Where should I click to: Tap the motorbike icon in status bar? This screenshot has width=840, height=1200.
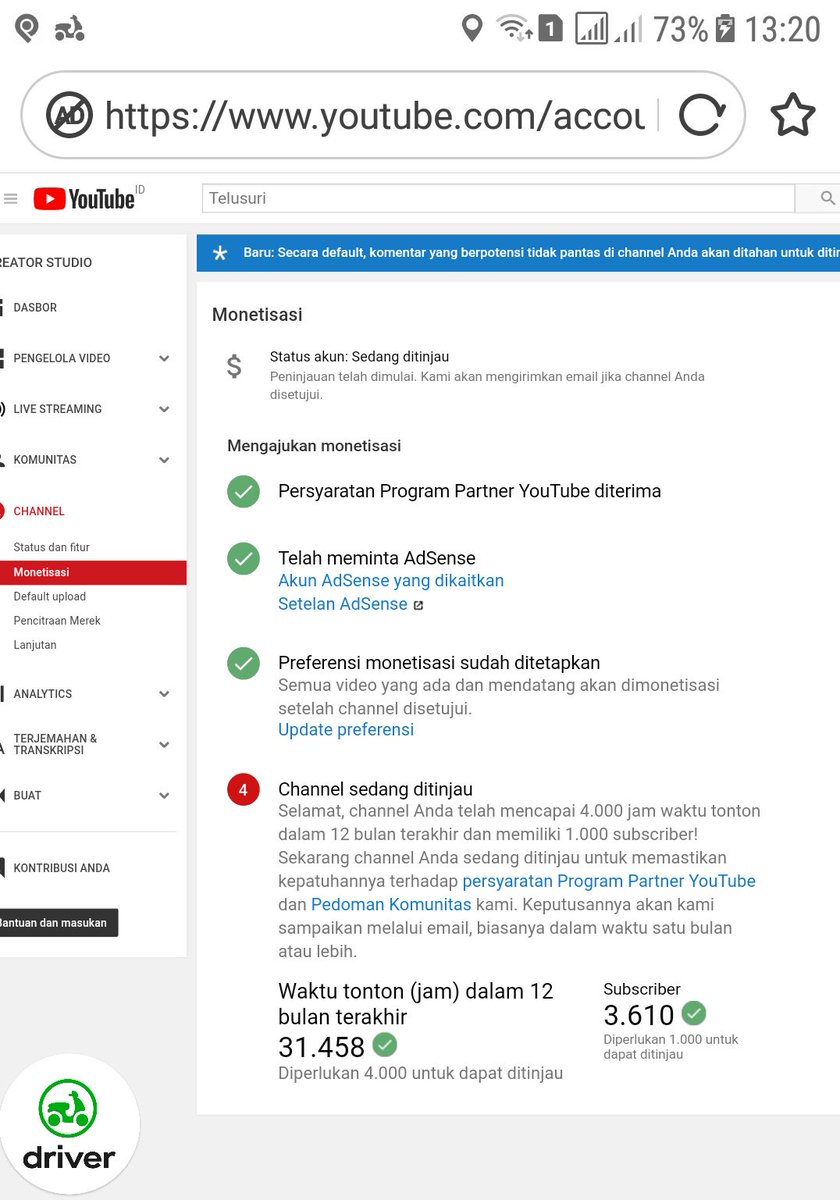tap(69, 29)
